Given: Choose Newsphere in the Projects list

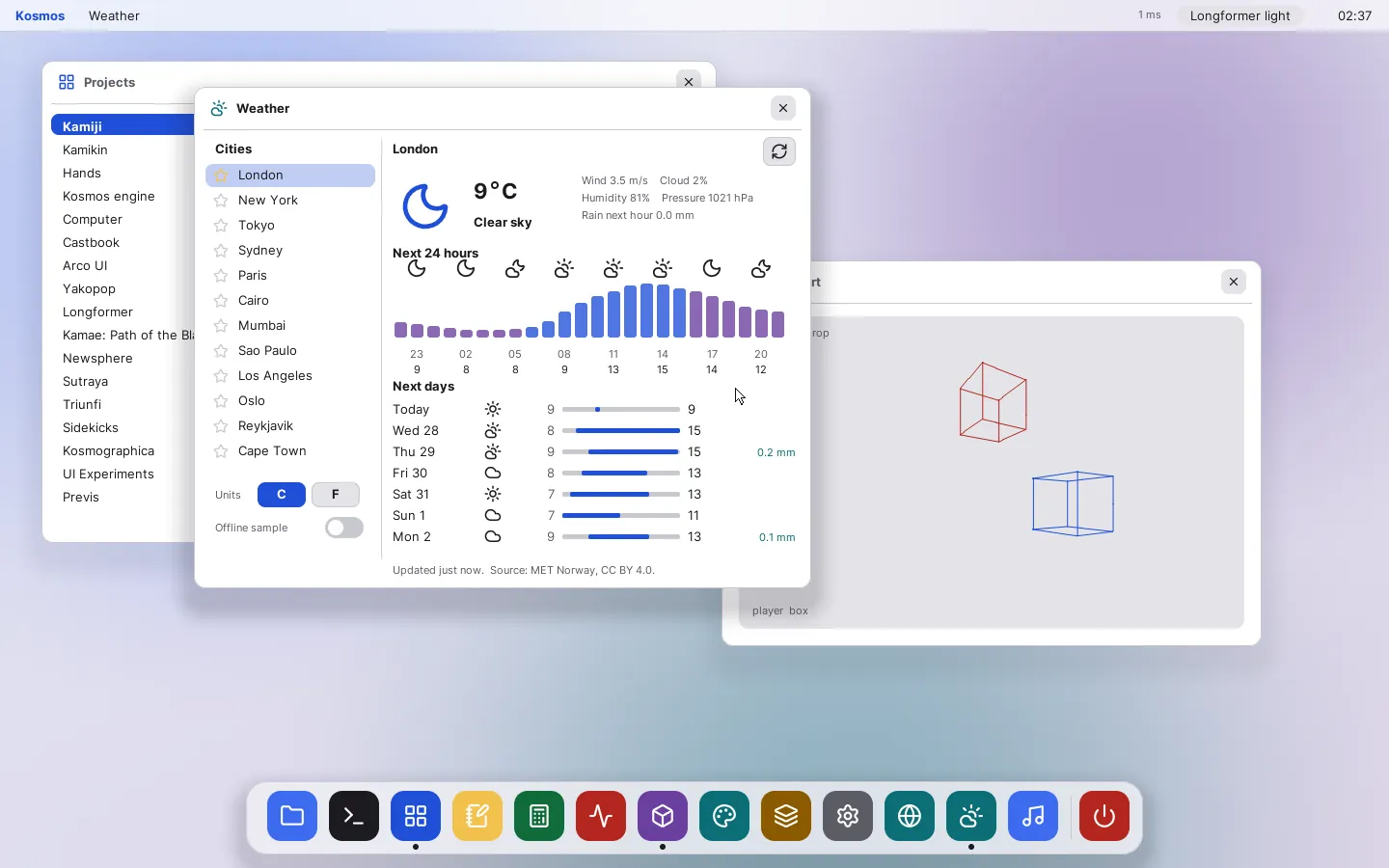Looking at the screenshot, I should pos(123,359).
